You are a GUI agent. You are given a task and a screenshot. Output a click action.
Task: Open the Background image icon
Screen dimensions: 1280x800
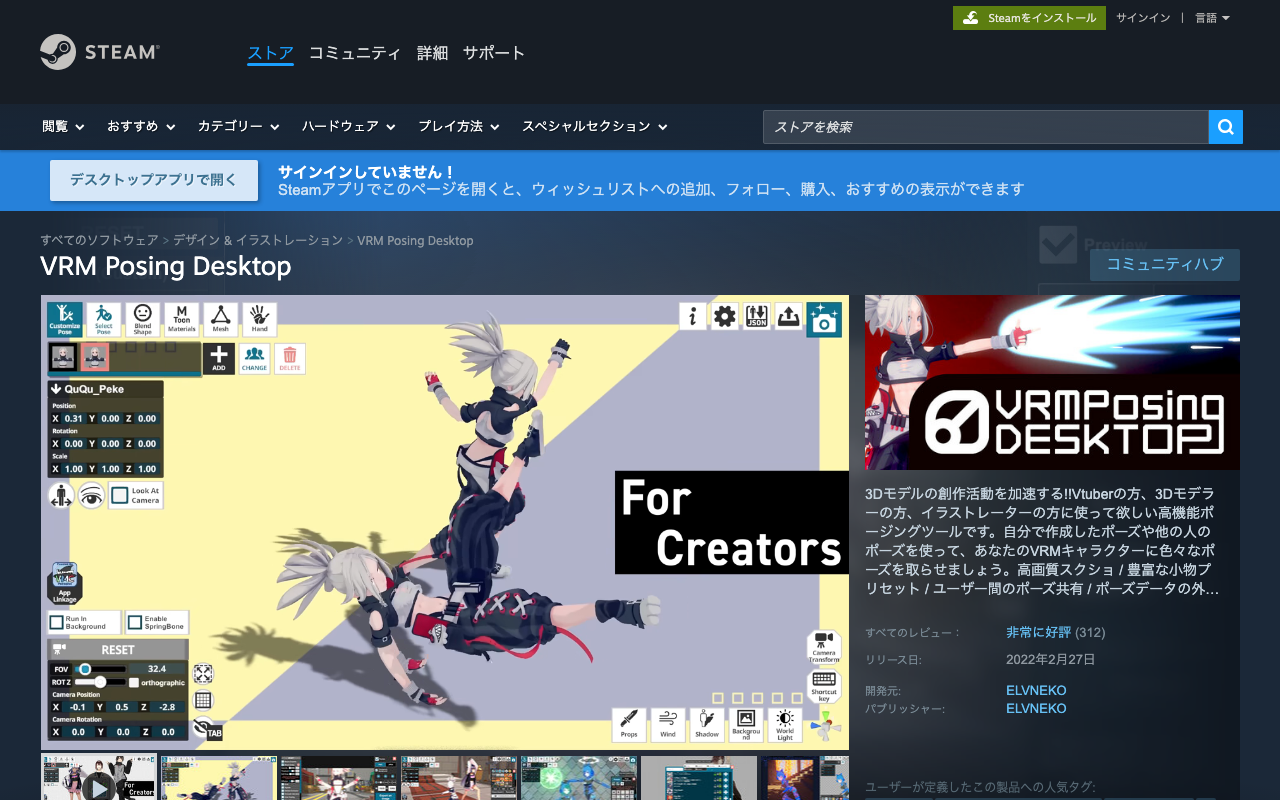(x=746, y=724)
